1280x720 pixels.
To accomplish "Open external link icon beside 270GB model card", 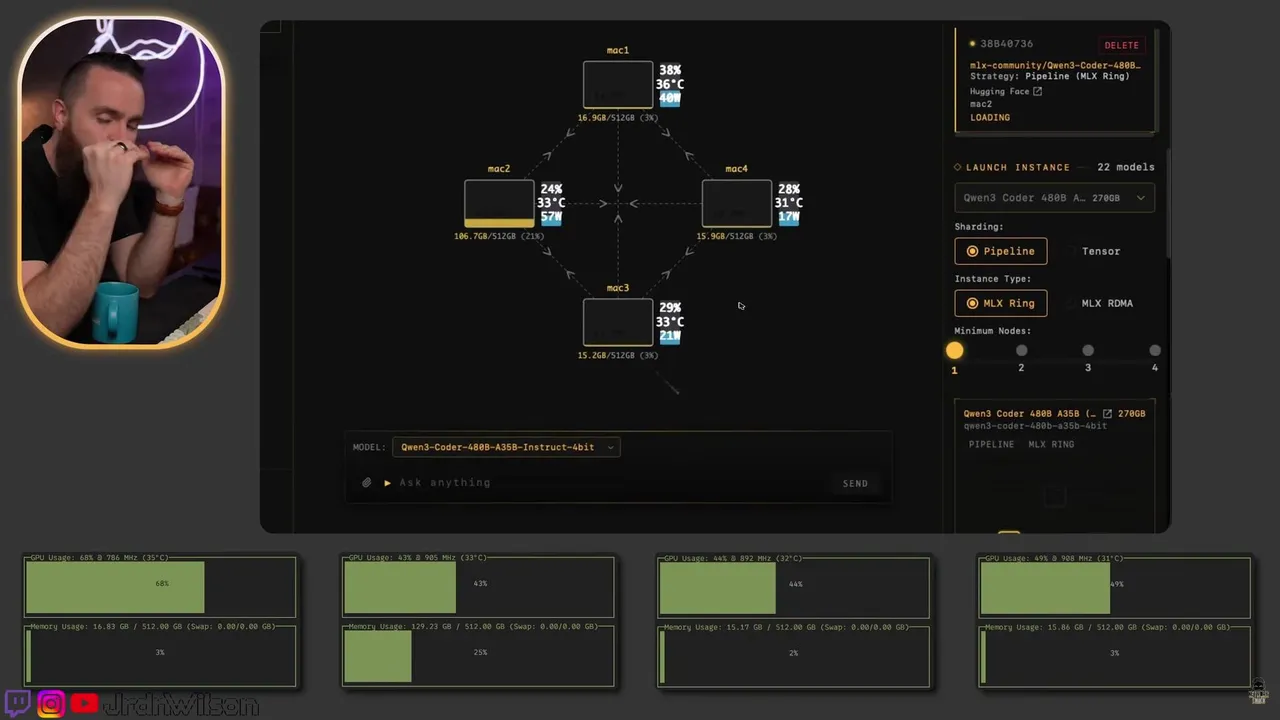I will click(1107, 413).
